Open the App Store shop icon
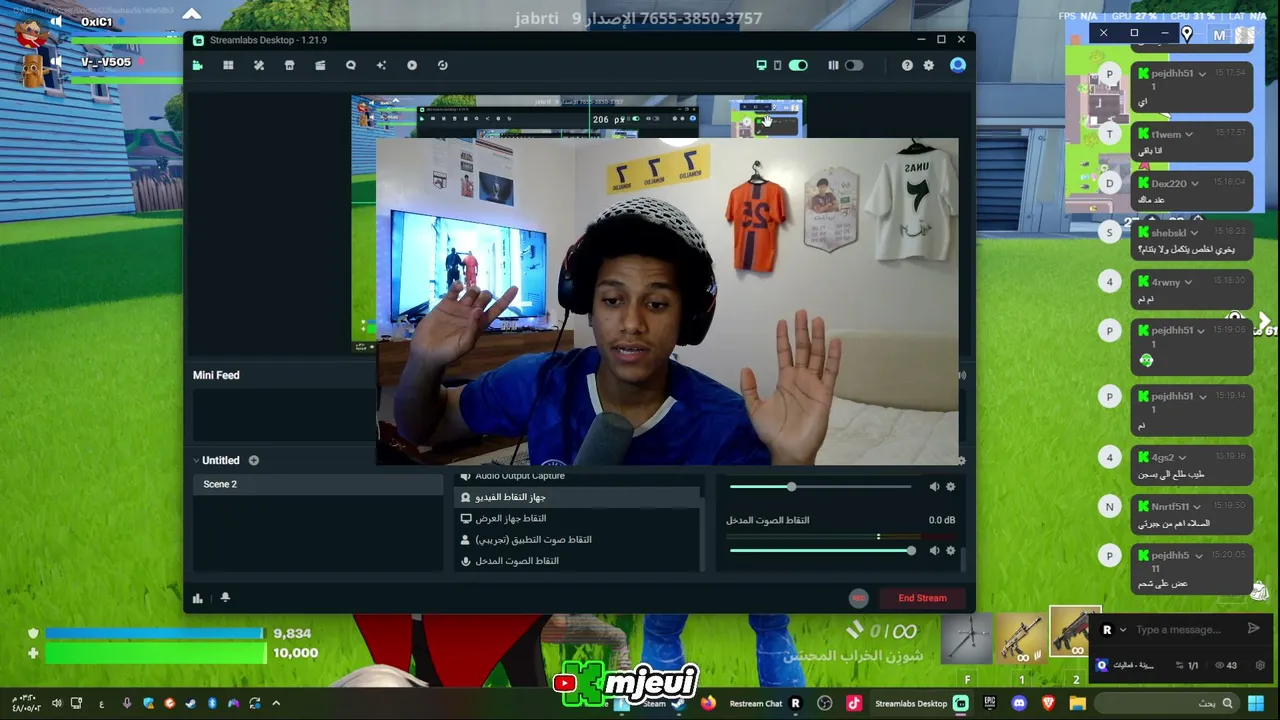The image size is (1280, 720). [x=289, y=65]
